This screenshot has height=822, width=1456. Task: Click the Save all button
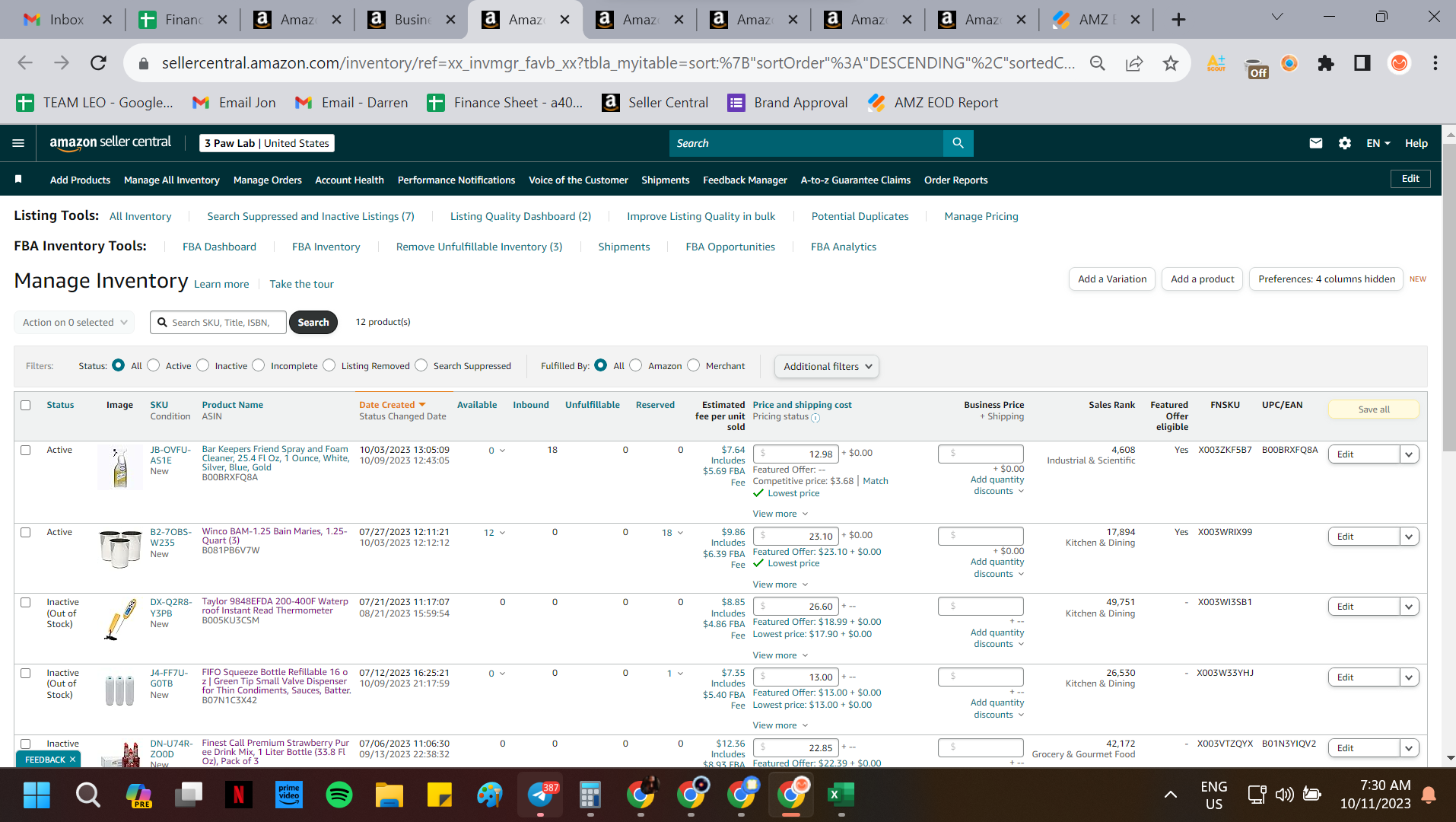(x=1374, y=409)
